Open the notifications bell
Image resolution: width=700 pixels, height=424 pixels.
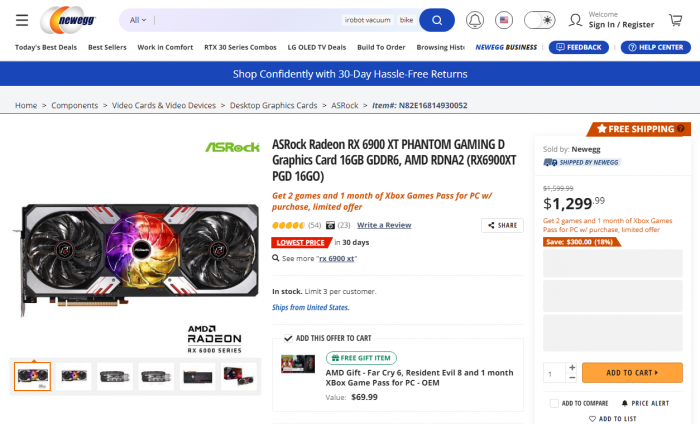pyautogui.click(x=475, y=20)
